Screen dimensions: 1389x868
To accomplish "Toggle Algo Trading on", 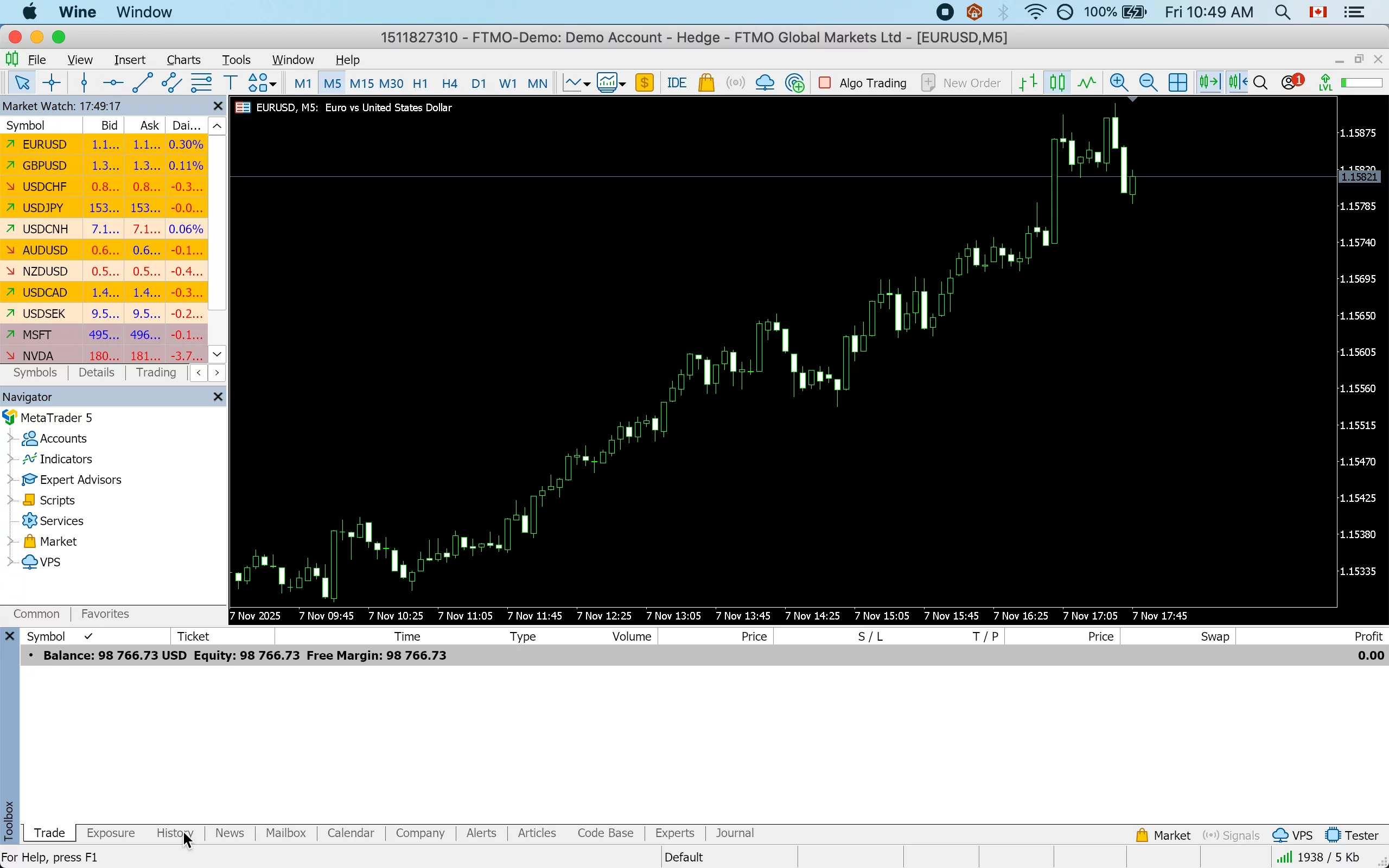I will (x=863, y=82).
